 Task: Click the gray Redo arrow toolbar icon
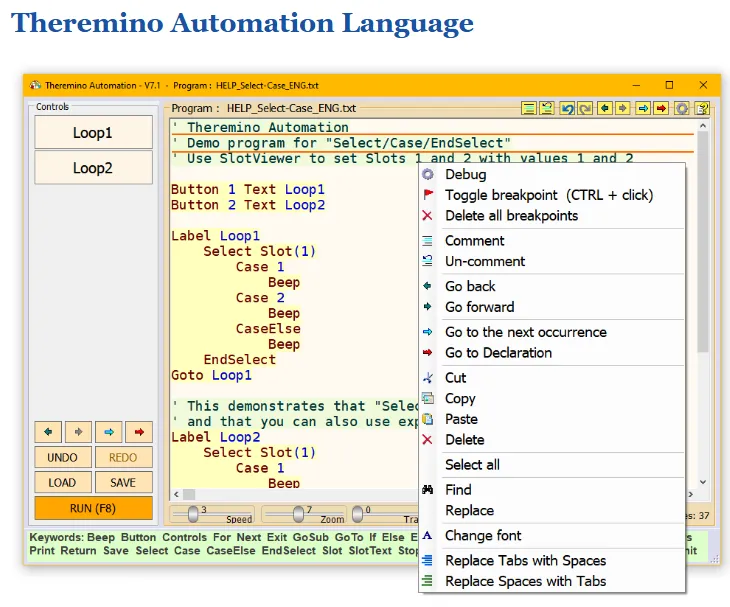[x=585, y=108]
